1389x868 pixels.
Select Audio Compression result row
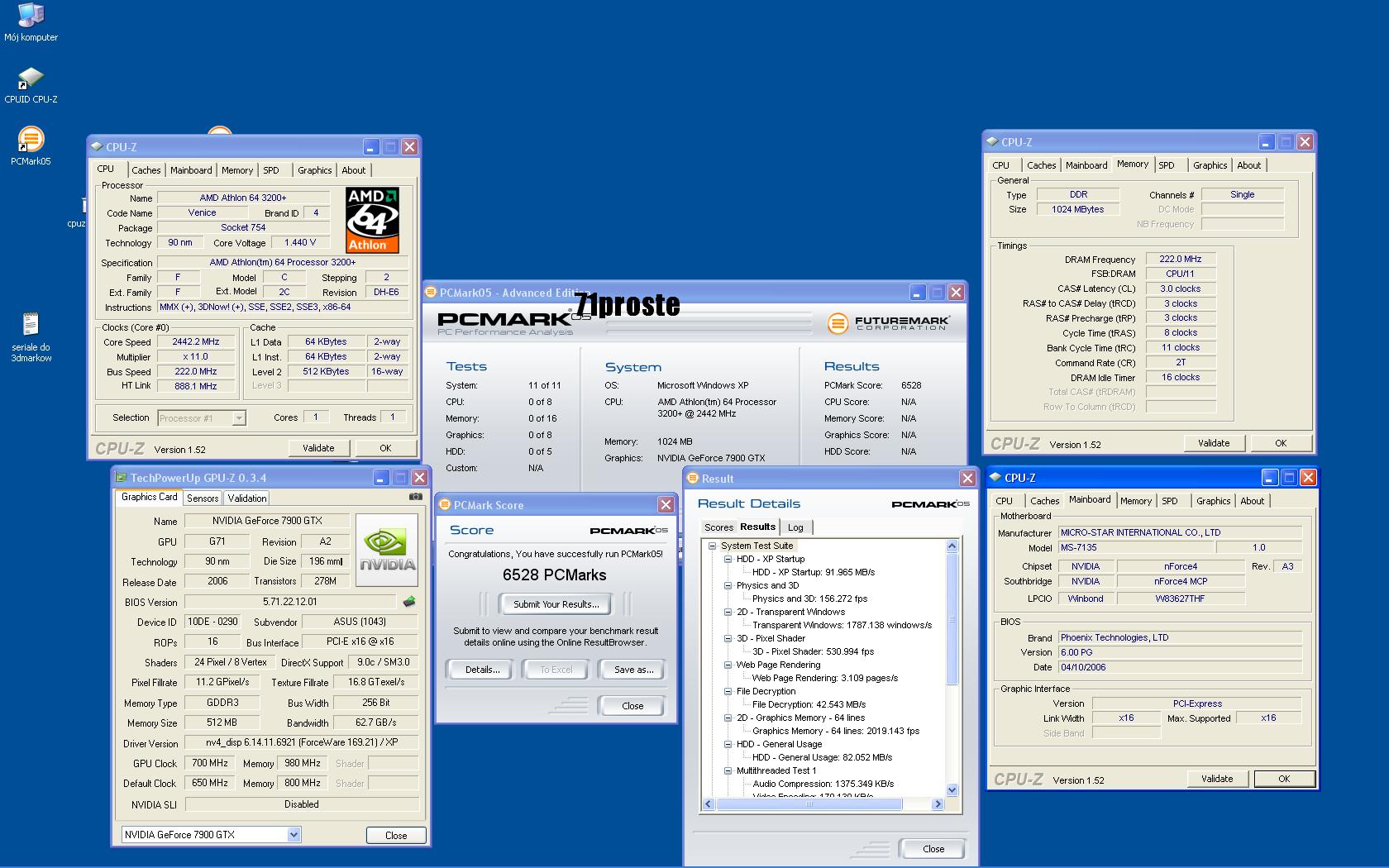click(x=823, y=784)
